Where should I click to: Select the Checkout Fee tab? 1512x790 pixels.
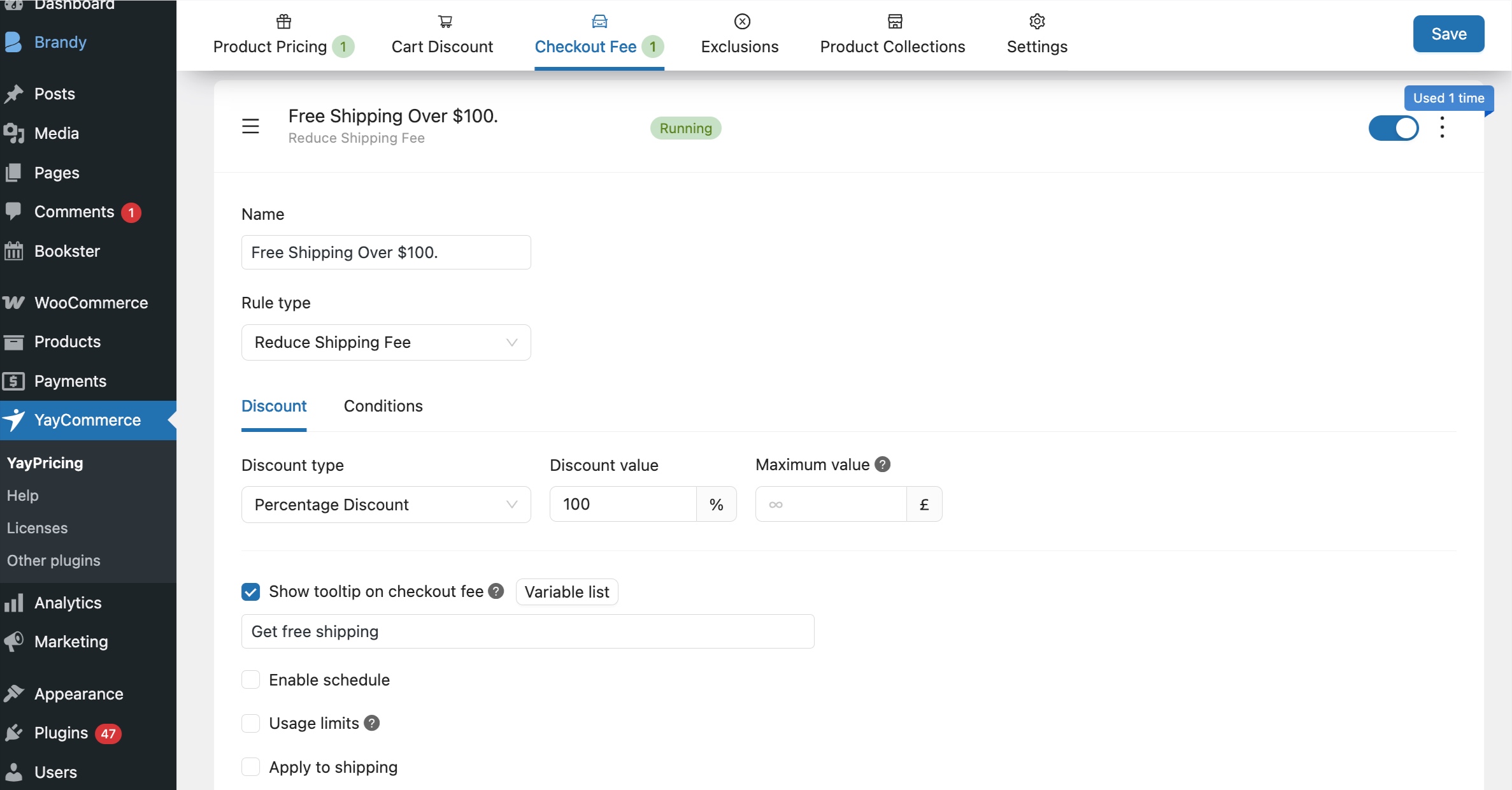pyautogui.click(x=599, y=36)
